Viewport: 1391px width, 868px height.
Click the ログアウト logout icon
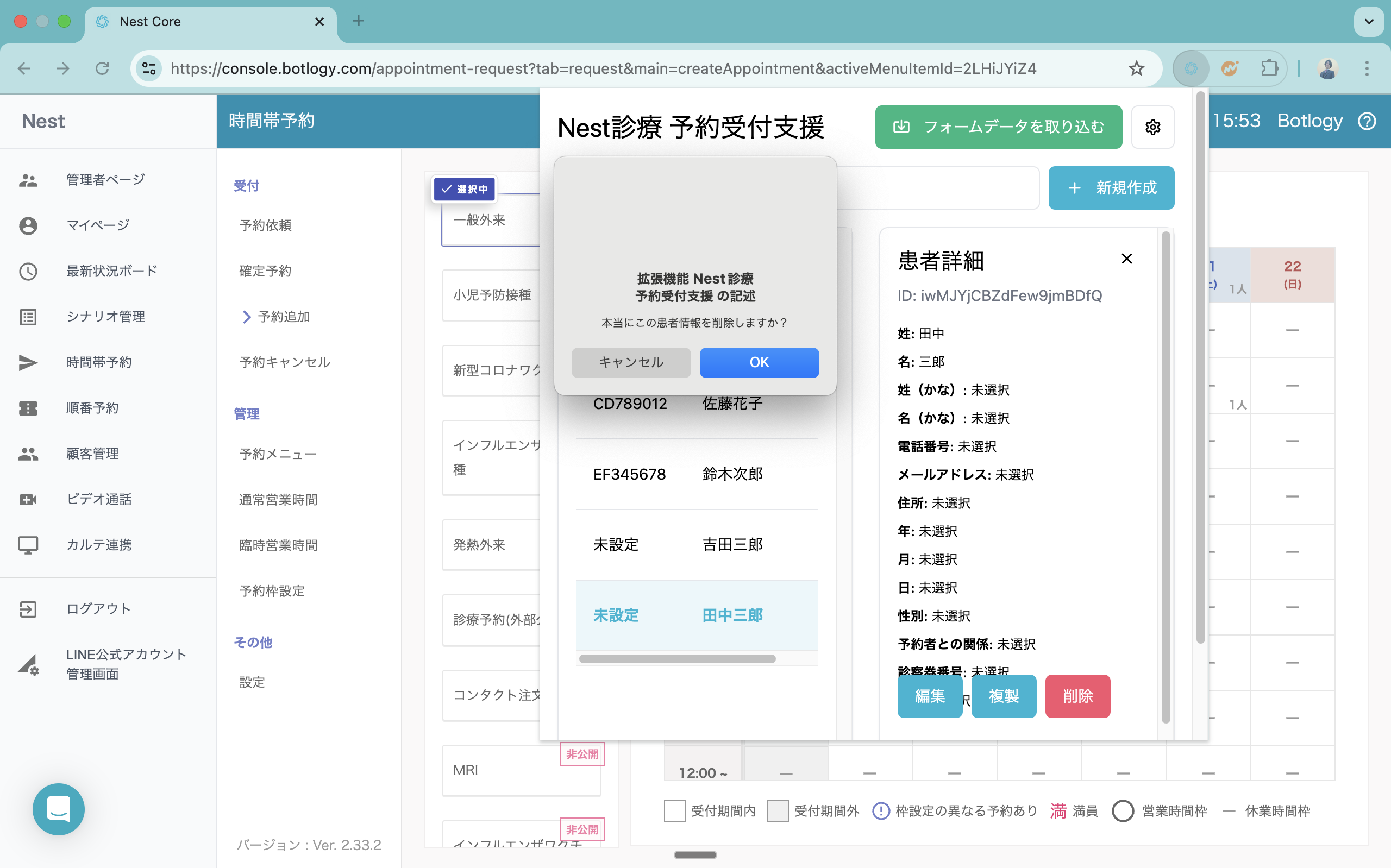coord(28,608)
